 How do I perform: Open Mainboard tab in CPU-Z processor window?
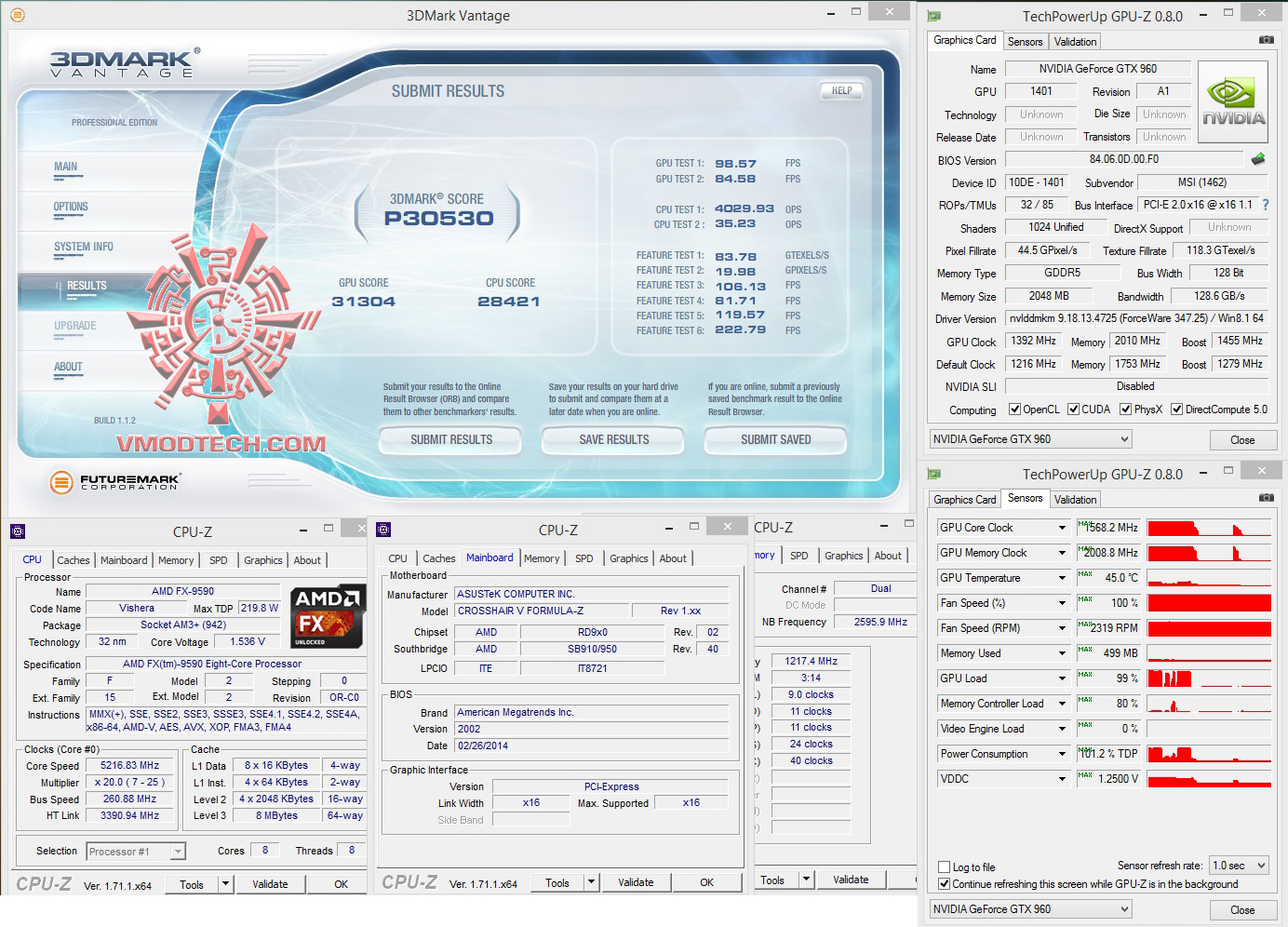[124, 560]
